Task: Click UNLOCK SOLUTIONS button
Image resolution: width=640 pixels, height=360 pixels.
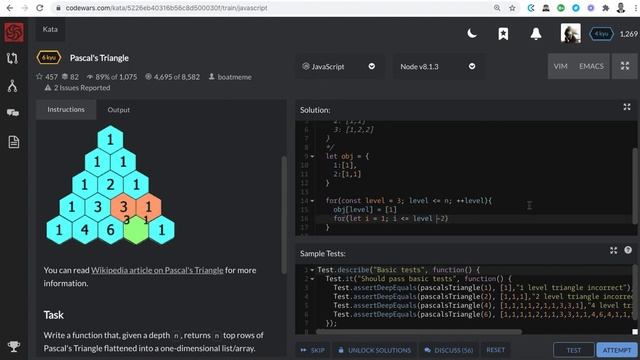Action: coord(374,350)
